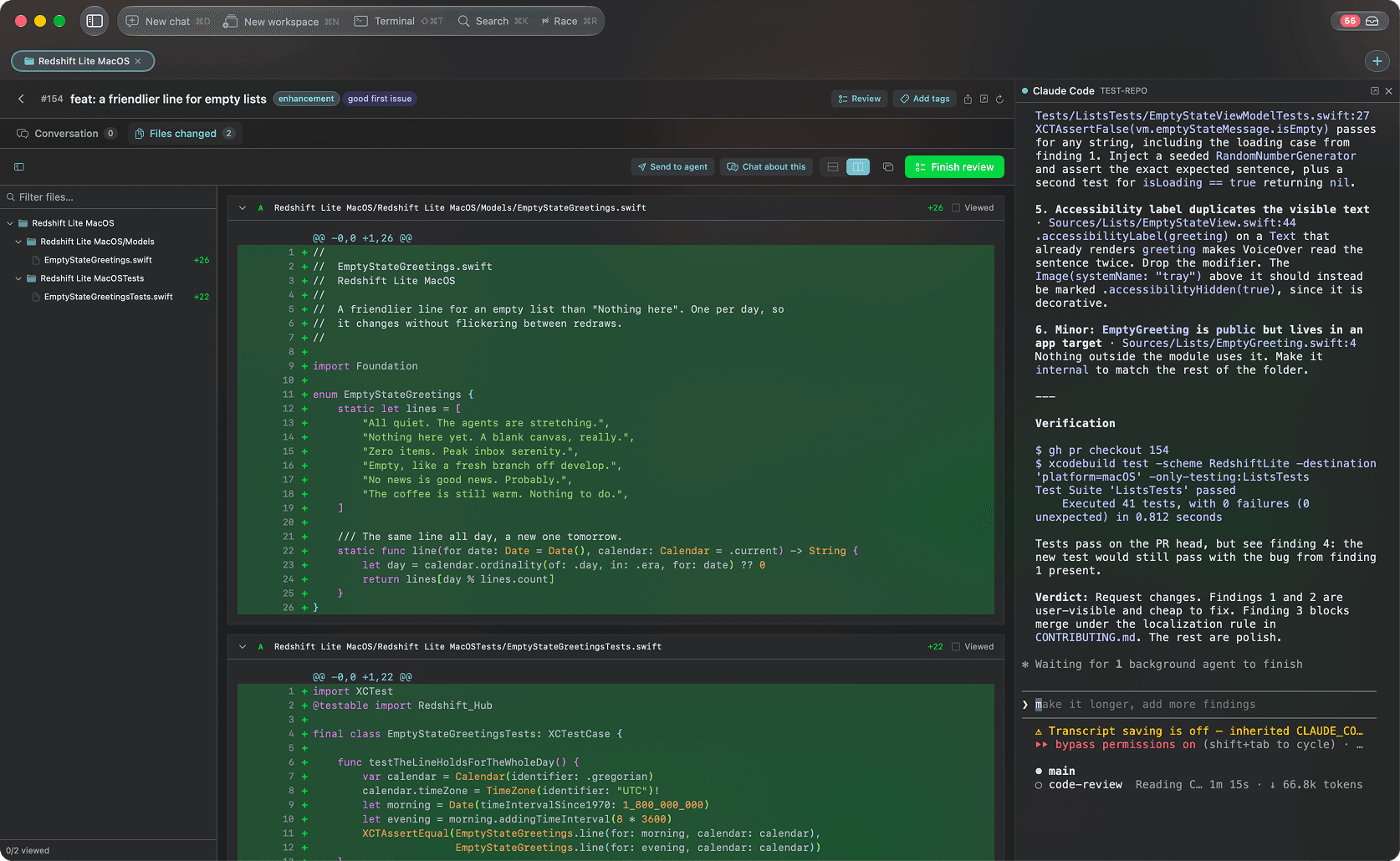
Task: Click the share icon next to Add tags
Action: pyautogui.click(x=968, y=99)
